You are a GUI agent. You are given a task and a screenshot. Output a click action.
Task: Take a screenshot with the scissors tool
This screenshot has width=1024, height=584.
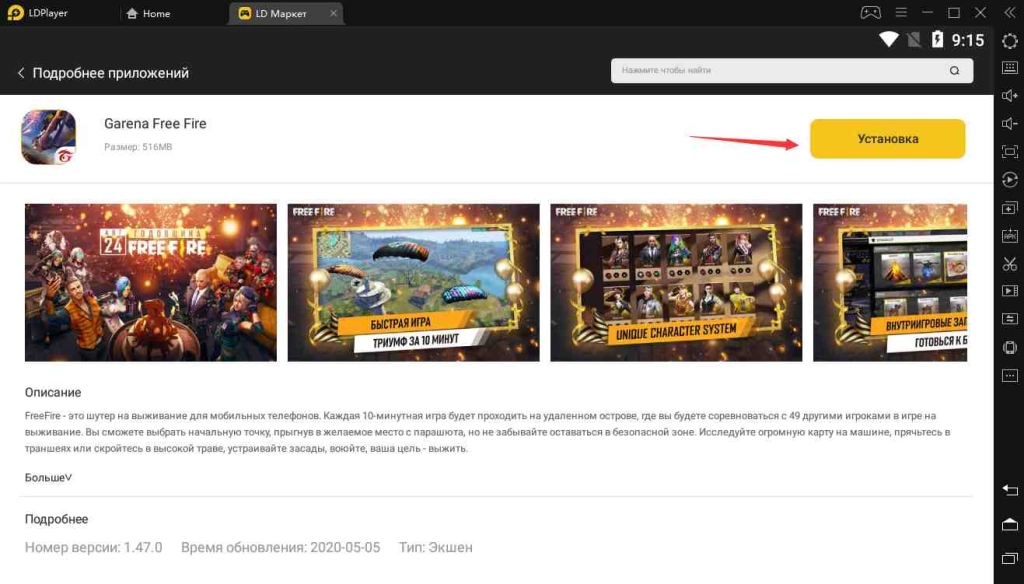click(1010, 263)
